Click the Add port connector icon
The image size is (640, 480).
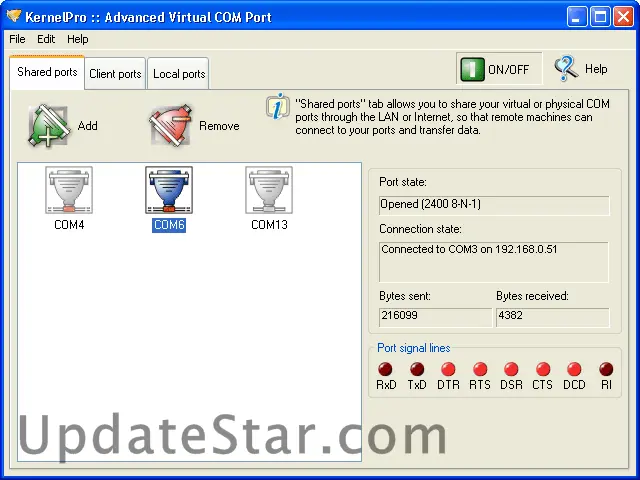point(49,126)
